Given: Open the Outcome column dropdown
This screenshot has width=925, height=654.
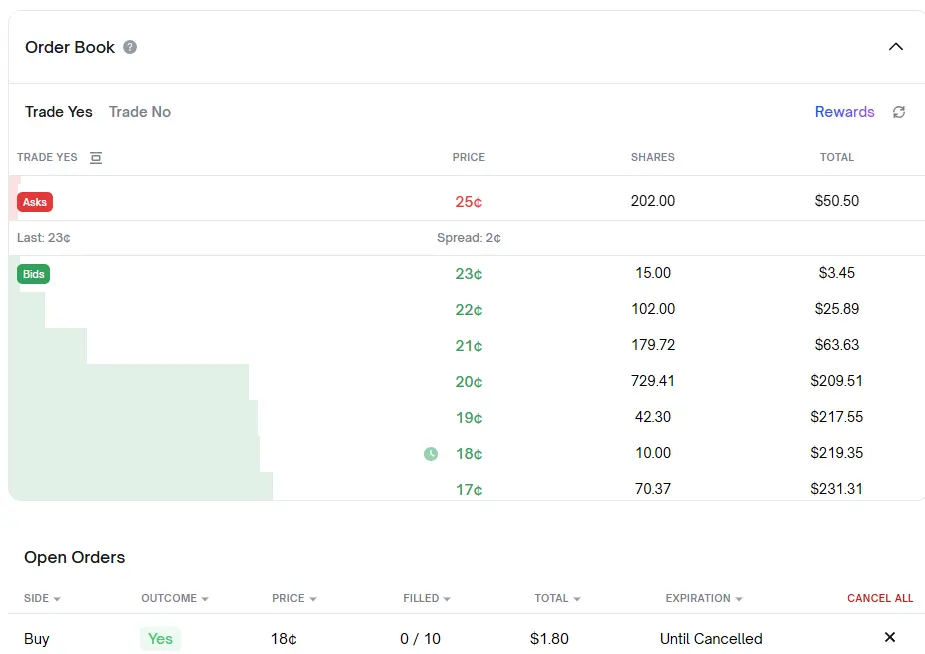Looking at the screenshot, I should [x=205, y=599].
